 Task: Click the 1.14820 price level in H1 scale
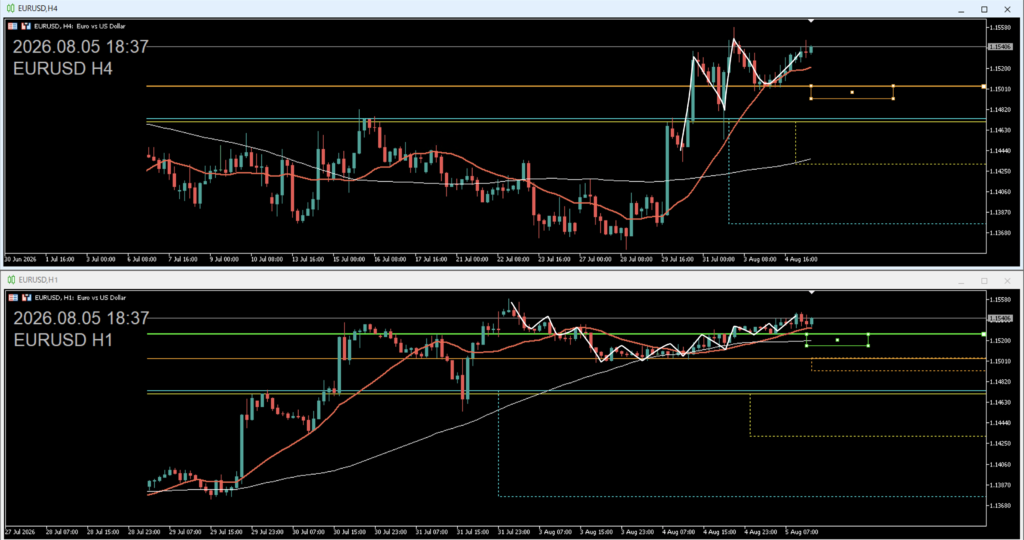click(1000, 381)
